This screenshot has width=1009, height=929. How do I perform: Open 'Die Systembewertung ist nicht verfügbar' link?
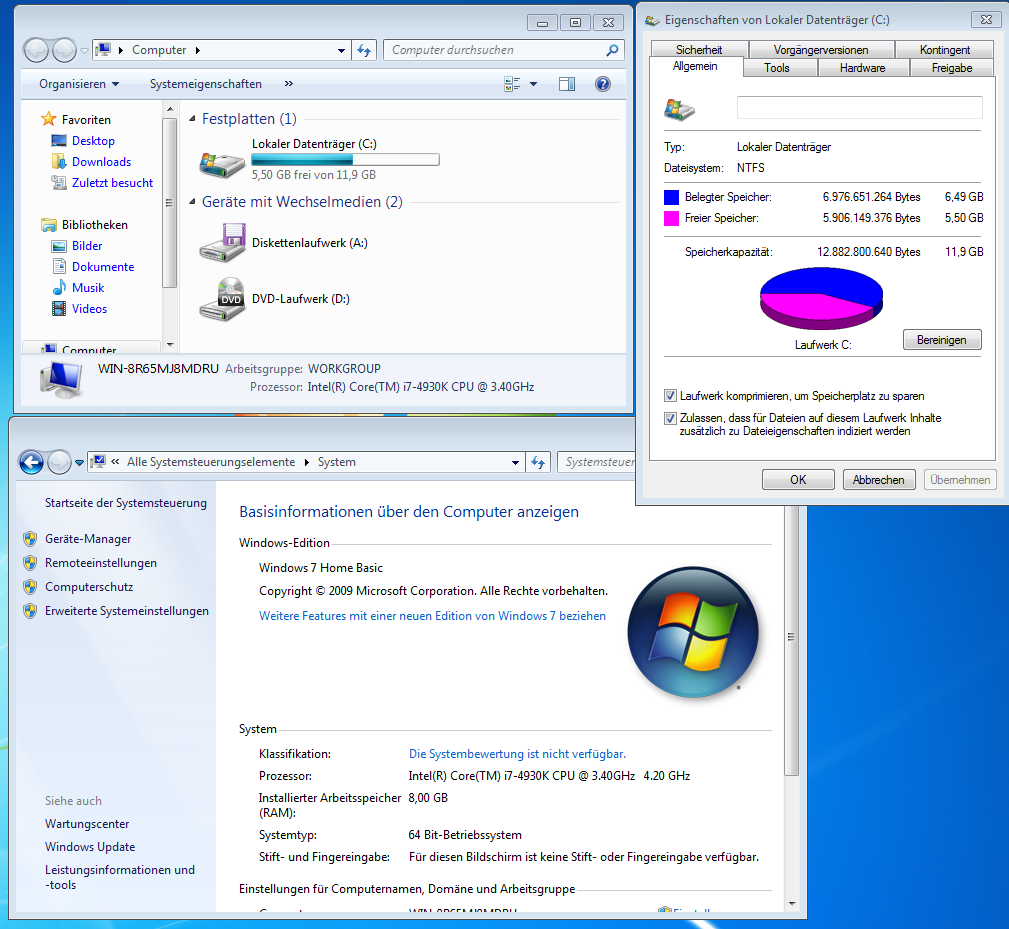coord(517,753)
